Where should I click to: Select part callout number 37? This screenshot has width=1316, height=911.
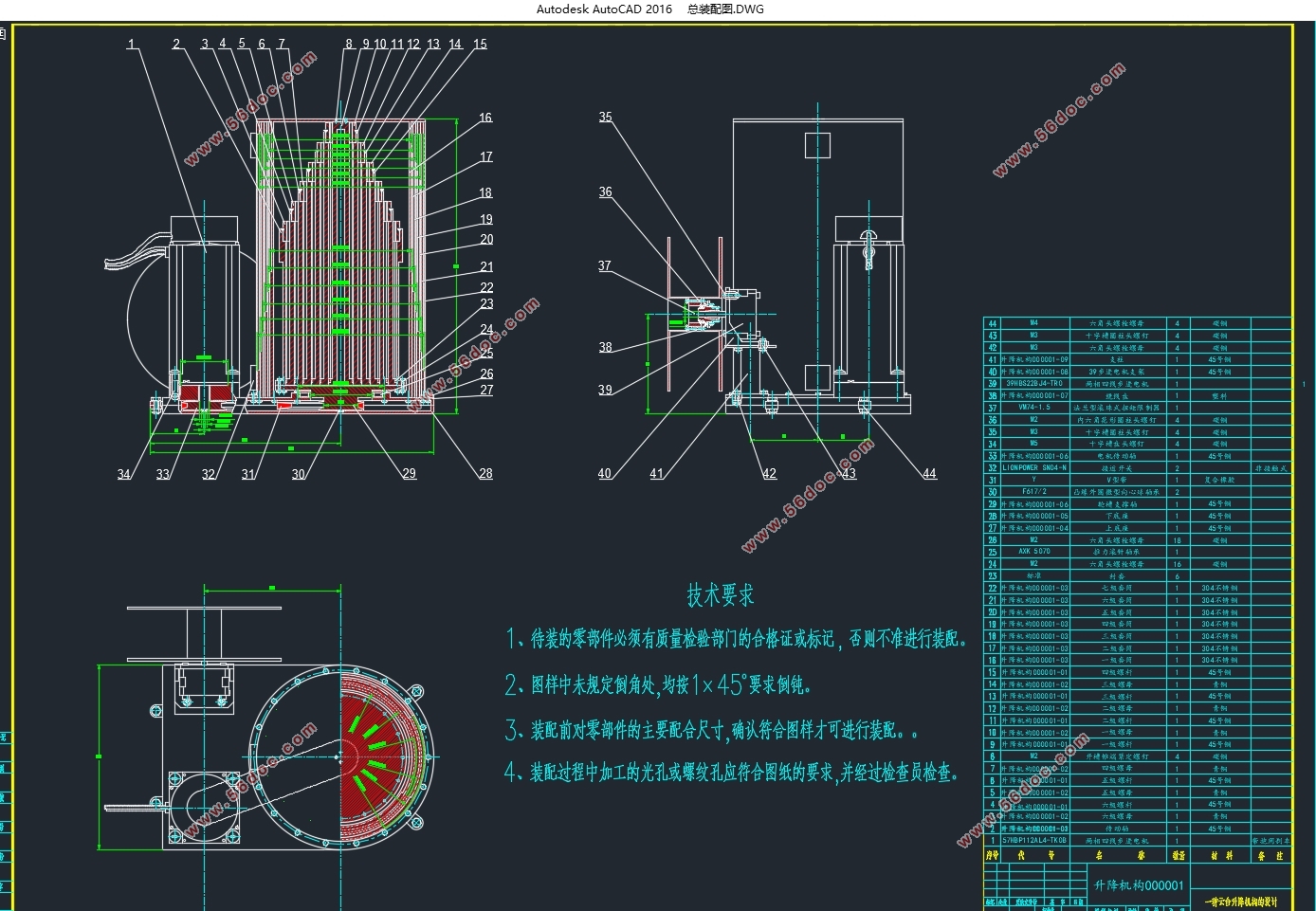pos(605,265)
